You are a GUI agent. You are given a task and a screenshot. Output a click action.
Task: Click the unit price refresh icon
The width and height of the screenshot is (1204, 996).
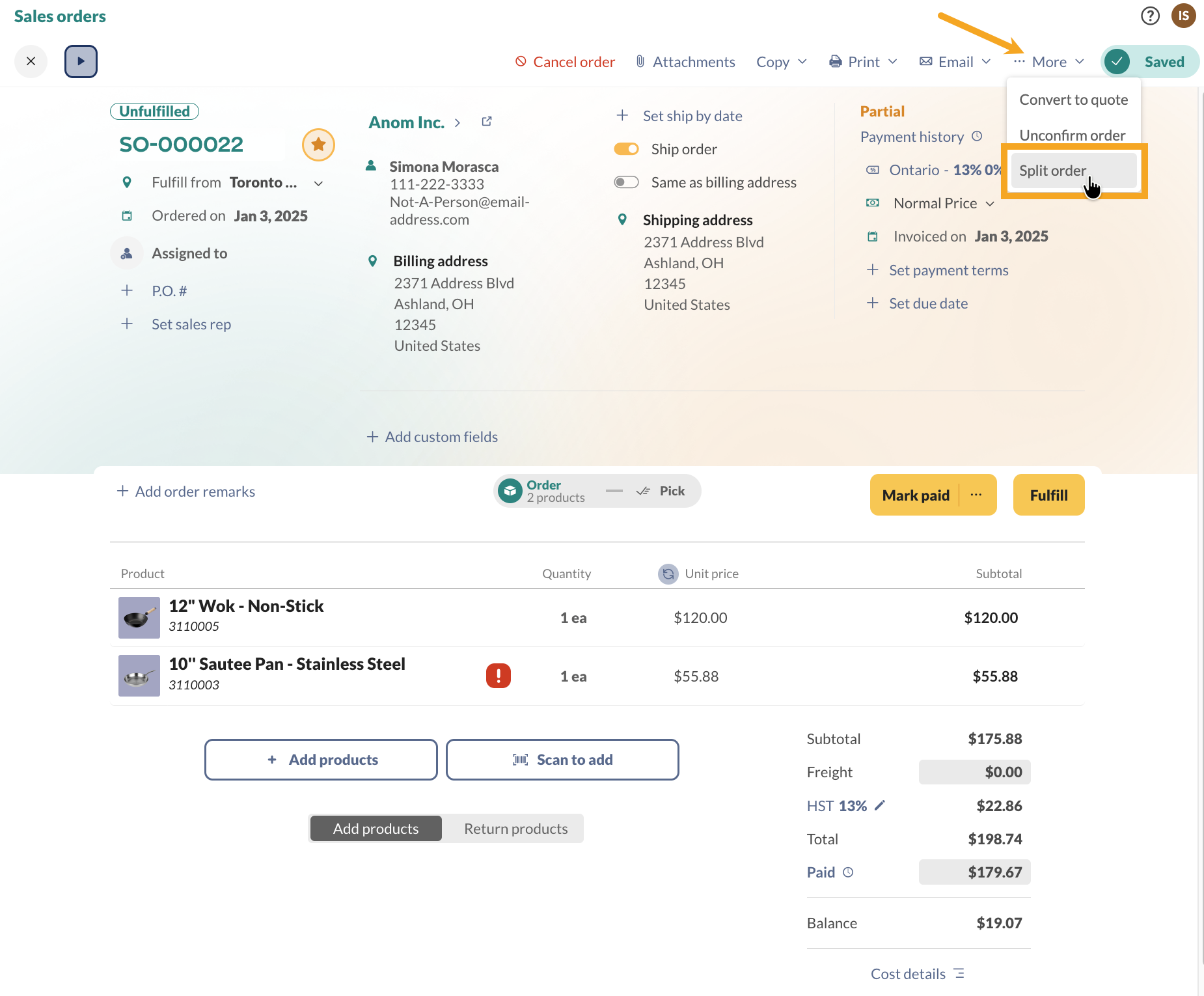click(668, 574)
